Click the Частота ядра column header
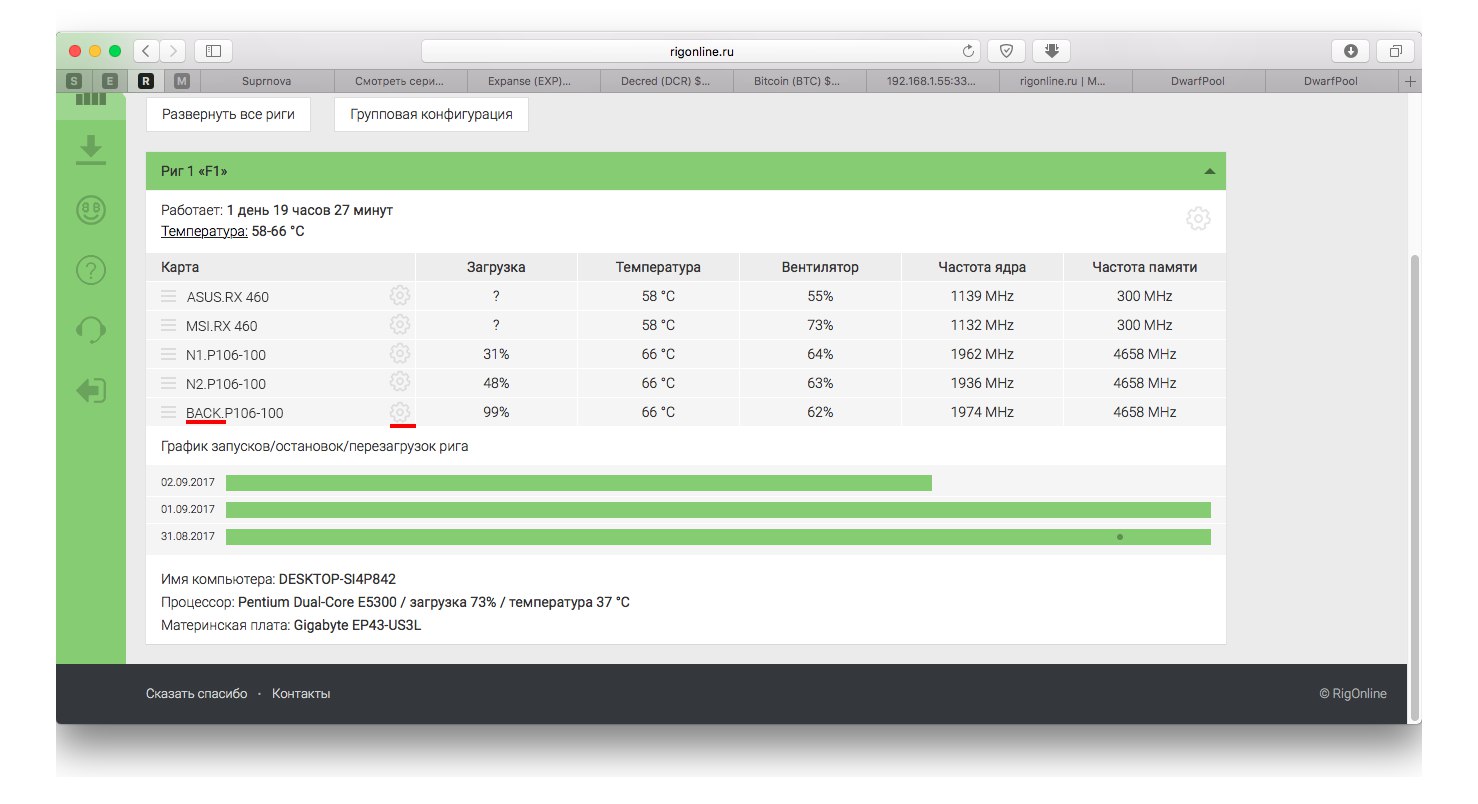Screen dimensions: 1478x804 [x=982, y=267]
